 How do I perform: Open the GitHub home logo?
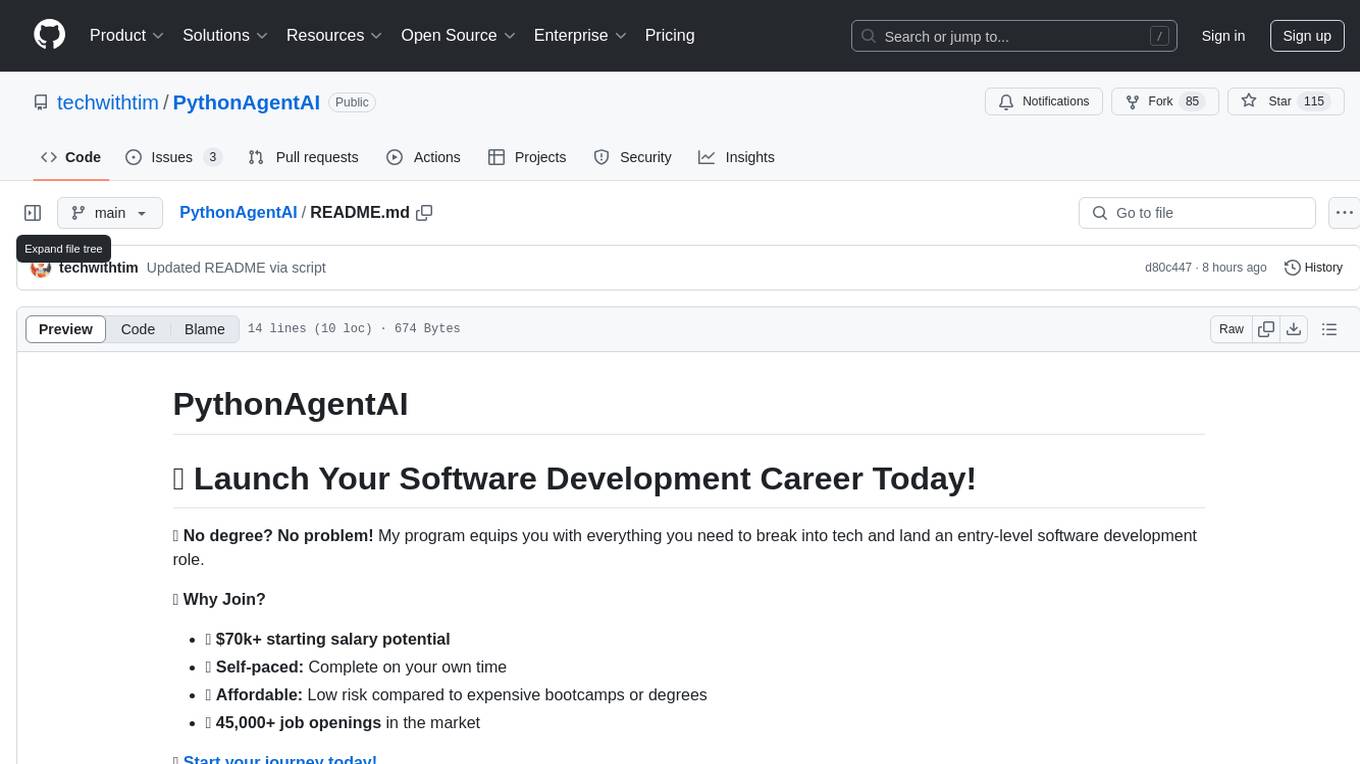pyautogui.click(x=49, y=35)
